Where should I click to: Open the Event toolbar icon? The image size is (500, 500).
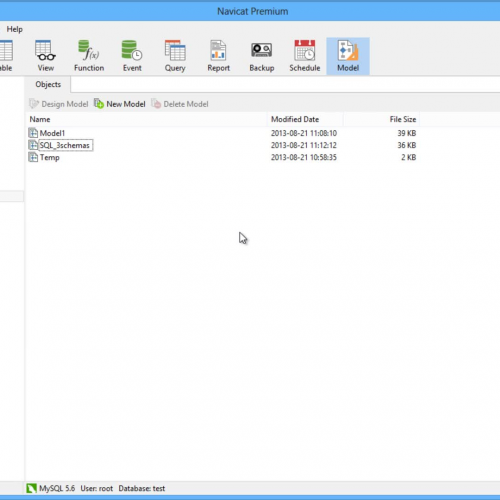tap(132, 56)
